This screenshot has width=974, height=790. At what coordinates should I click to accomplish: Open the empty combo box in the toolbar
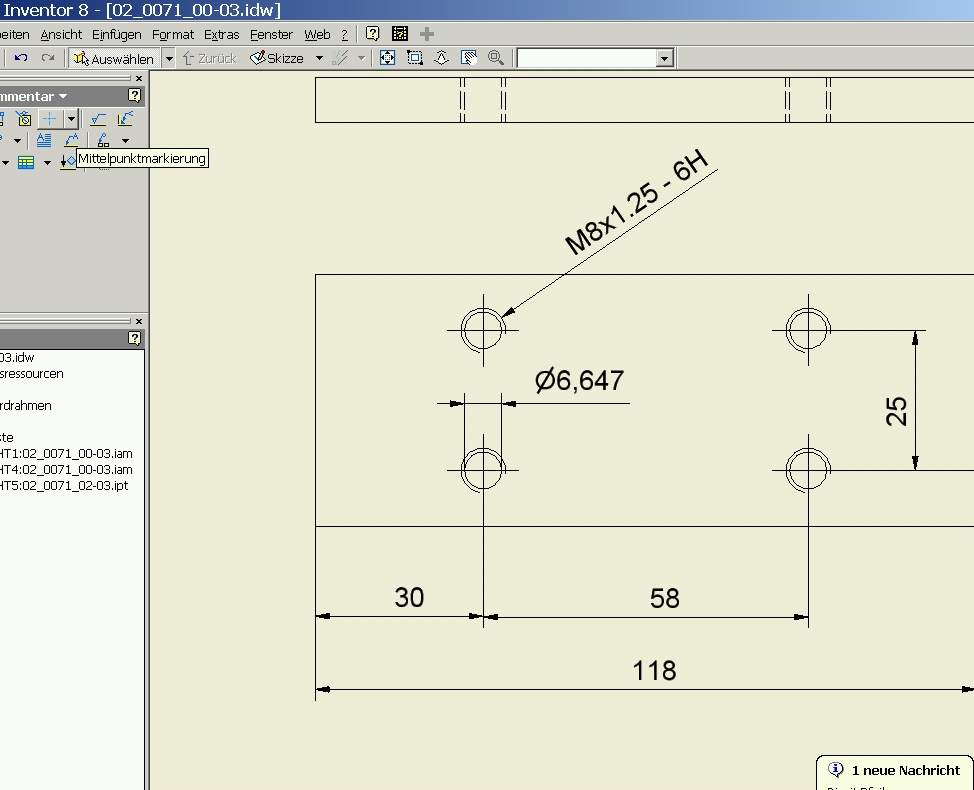pos(664,59)
